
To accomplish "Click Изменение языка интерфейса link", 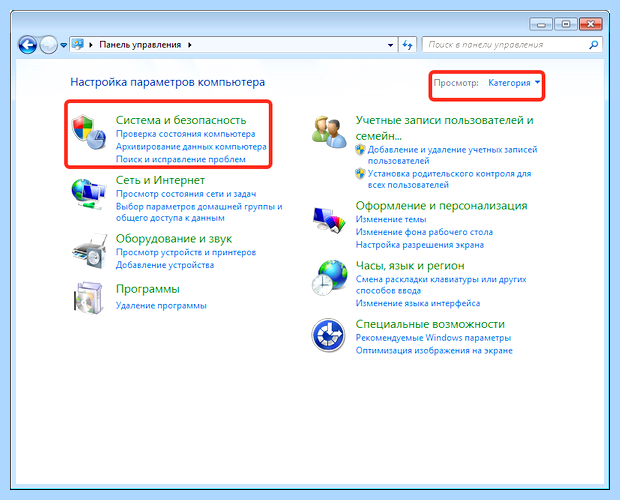I will pyautogui.click(x=418, y=303).
